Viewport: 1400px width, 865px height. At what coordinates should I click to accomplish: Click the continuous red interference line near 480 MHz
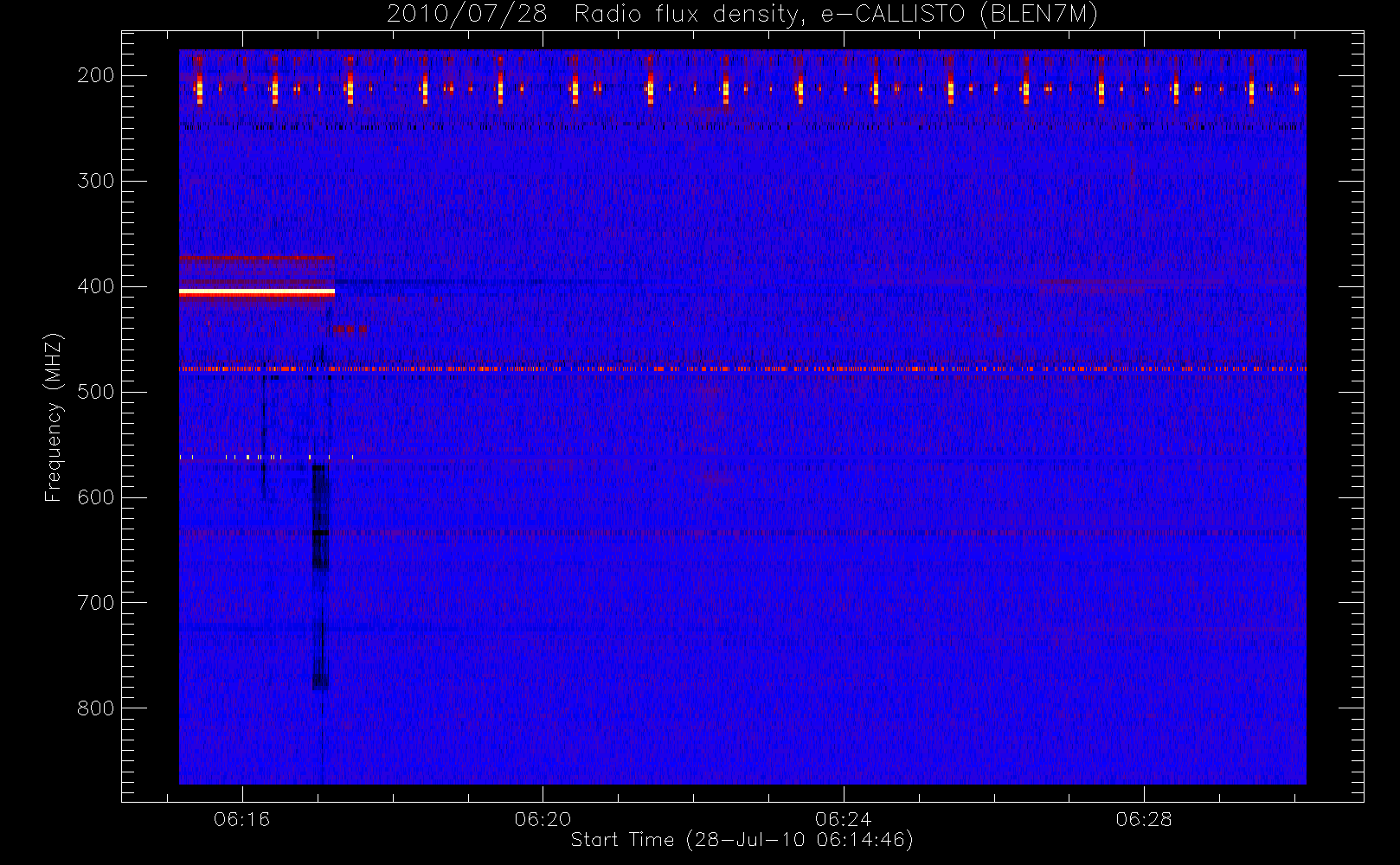742,369
